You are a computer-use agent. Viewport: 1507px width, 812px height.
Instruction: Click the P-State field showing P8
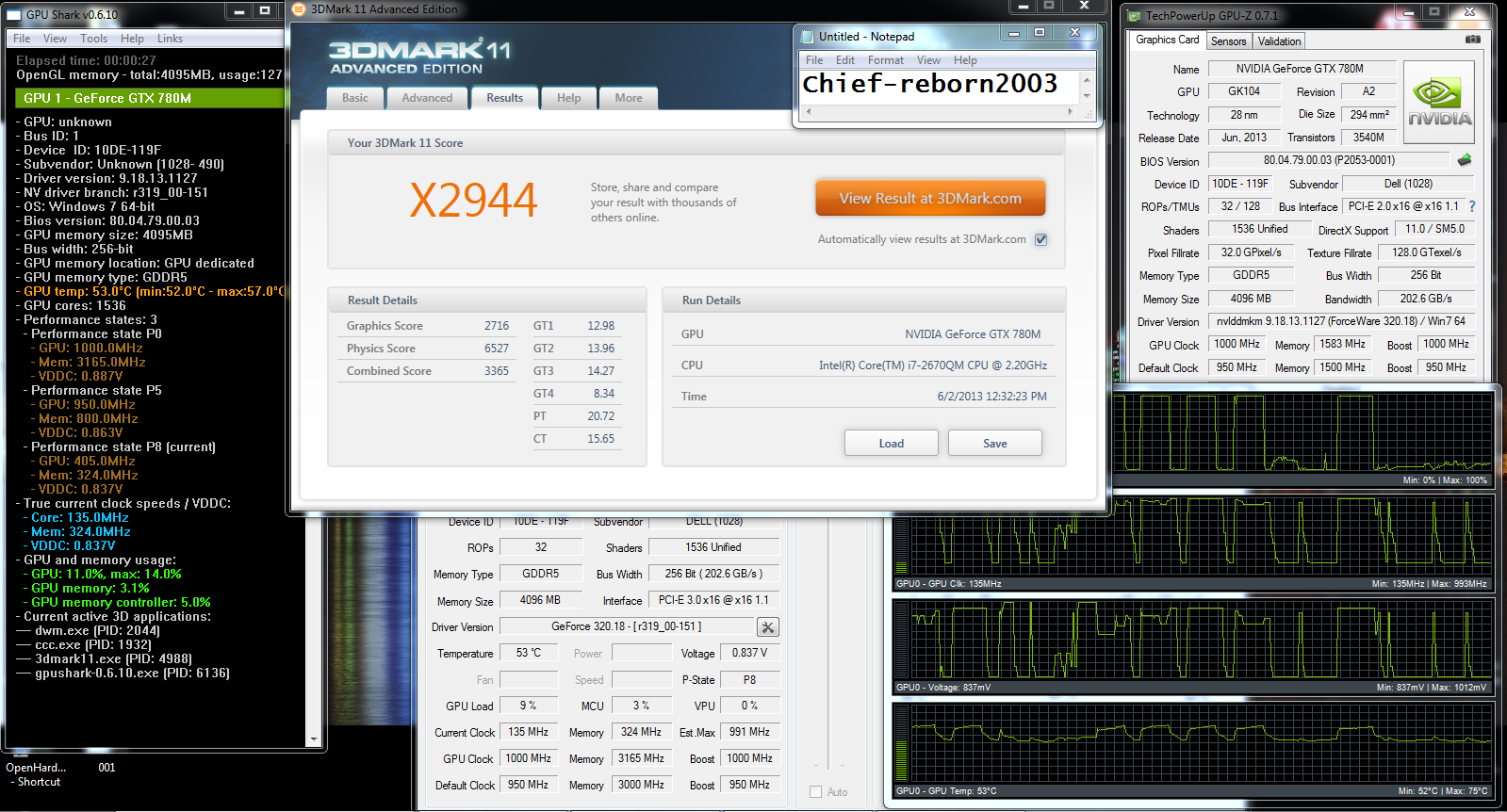[x=749, y=679]
